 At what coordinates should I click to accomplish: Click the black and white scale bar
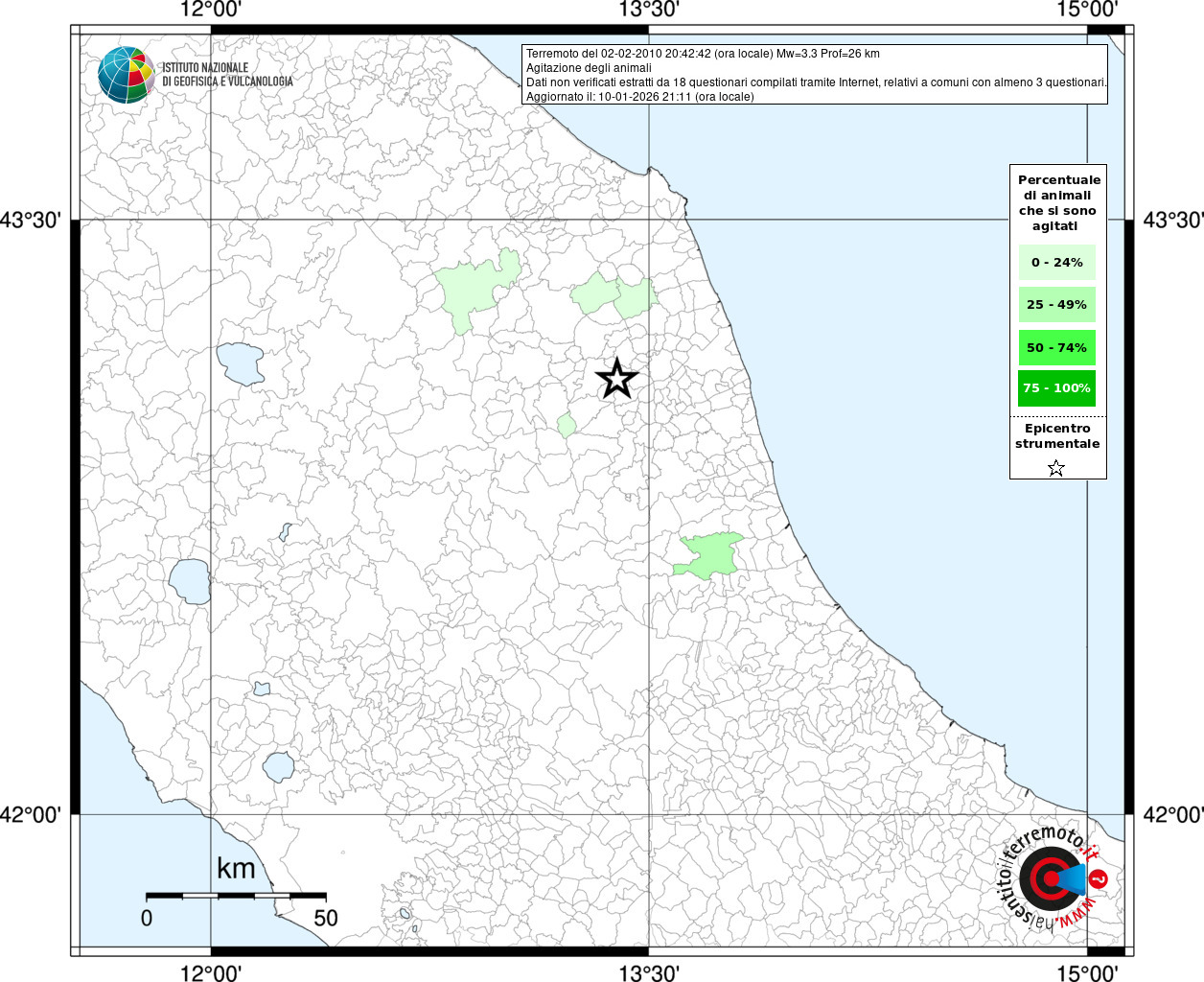(x=236, y=895)
